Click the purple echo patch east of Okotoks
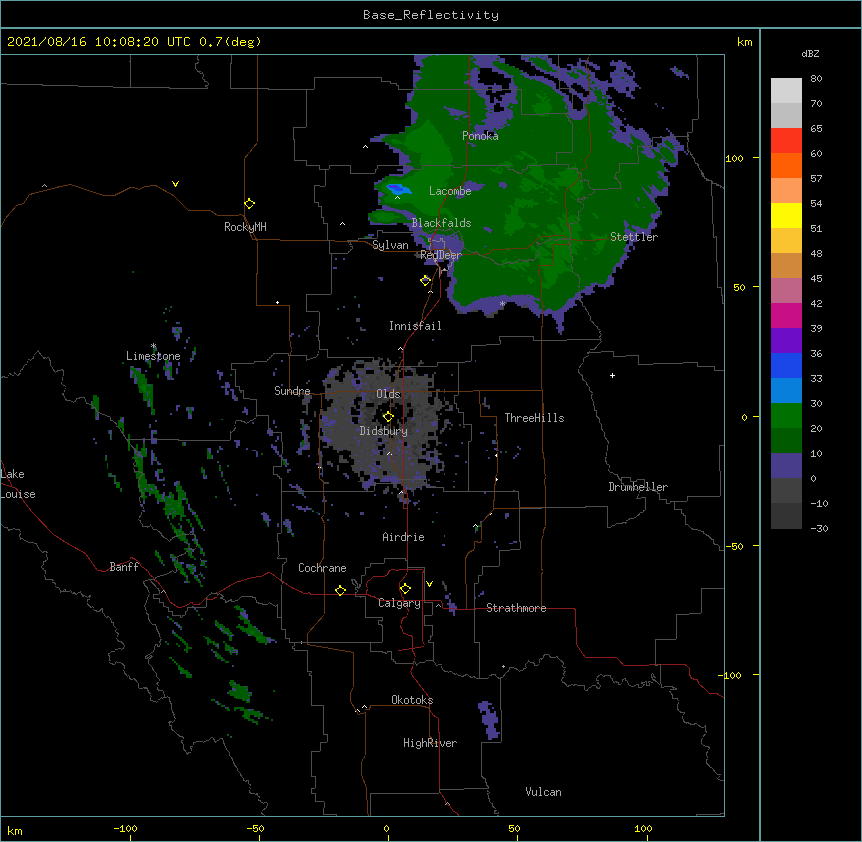Viewport: 862px width, 842px height. click(x=488, y=719)
